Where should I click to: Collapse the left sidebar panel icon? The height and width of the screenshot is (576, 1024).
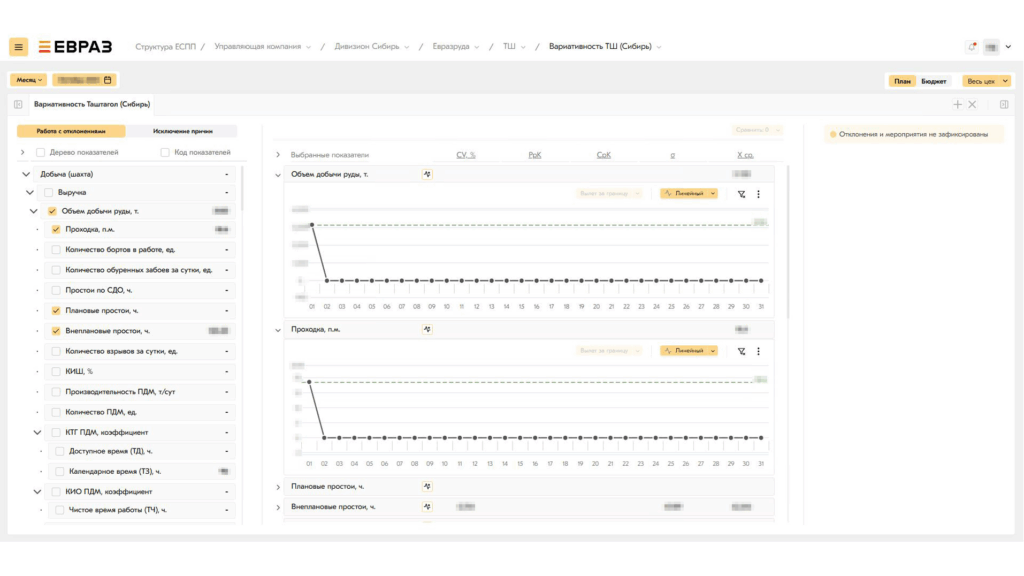point(19,104)
